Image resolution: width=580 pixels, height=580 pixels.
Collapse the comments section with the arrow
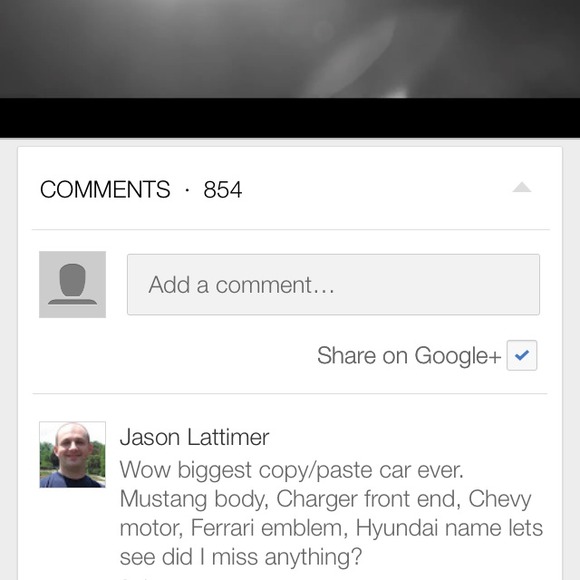[x=522, y=188]
